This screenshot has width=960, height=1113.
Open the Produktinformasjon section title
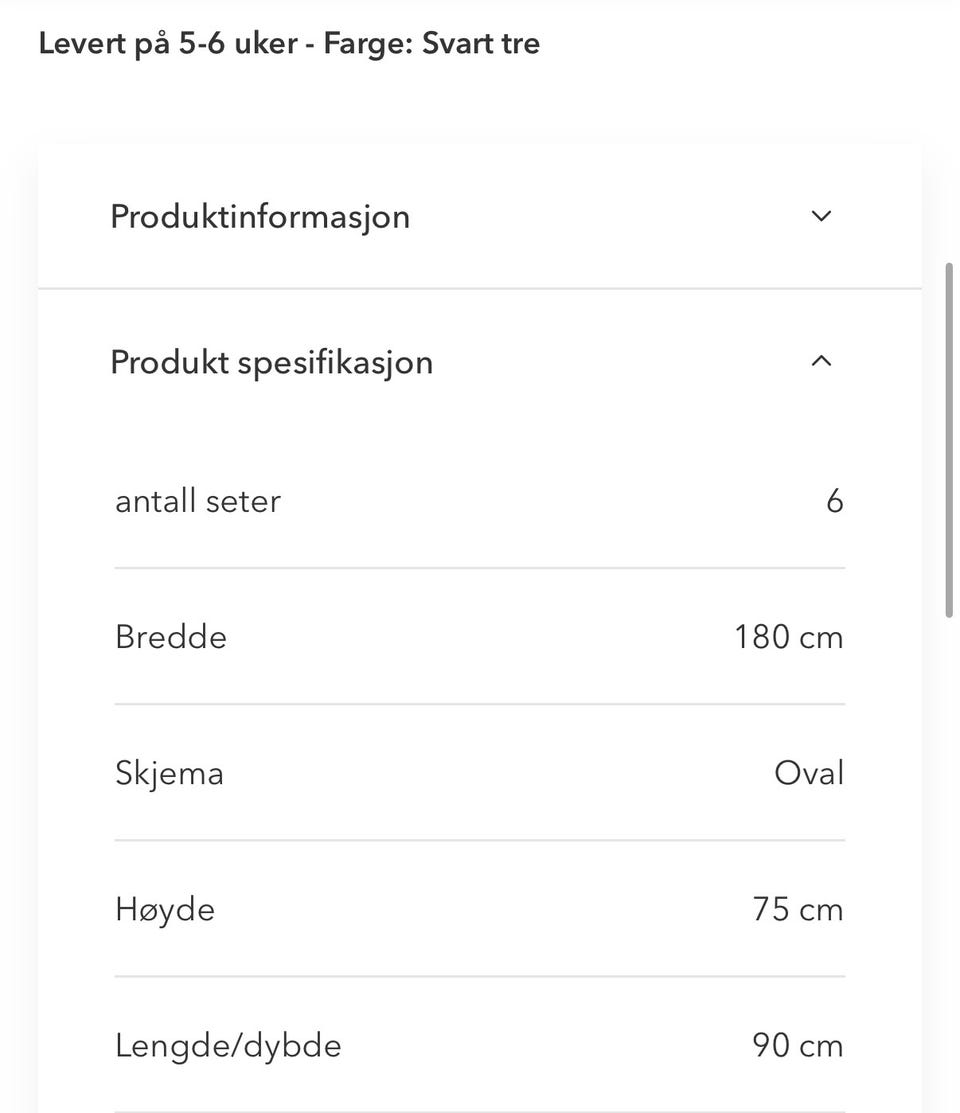tap(260, 216)
